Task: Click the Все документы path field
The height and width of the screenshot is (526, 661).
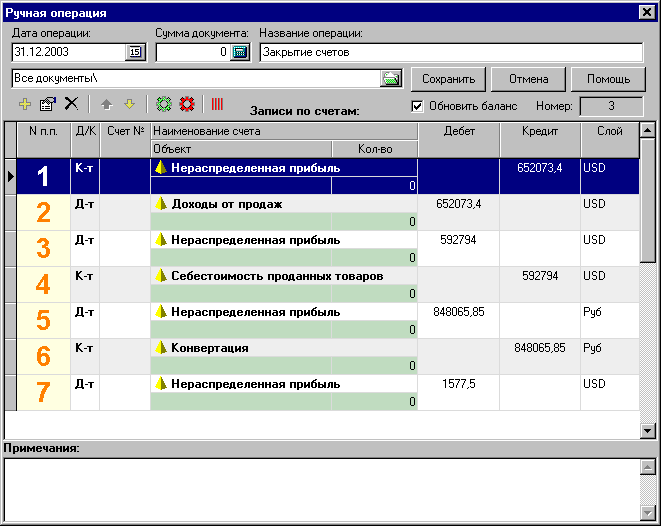Action: click(196, 78)
